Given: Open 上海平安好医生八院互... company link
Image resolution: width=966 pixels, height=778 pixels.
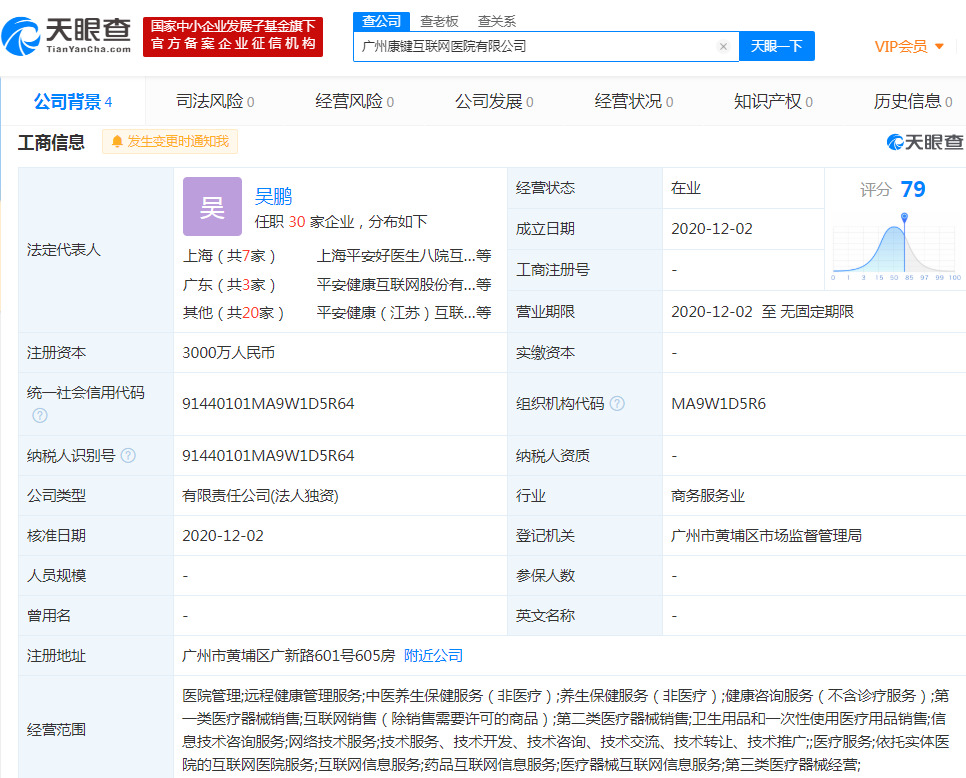Looking at the screenshot, I should (404, 256).
